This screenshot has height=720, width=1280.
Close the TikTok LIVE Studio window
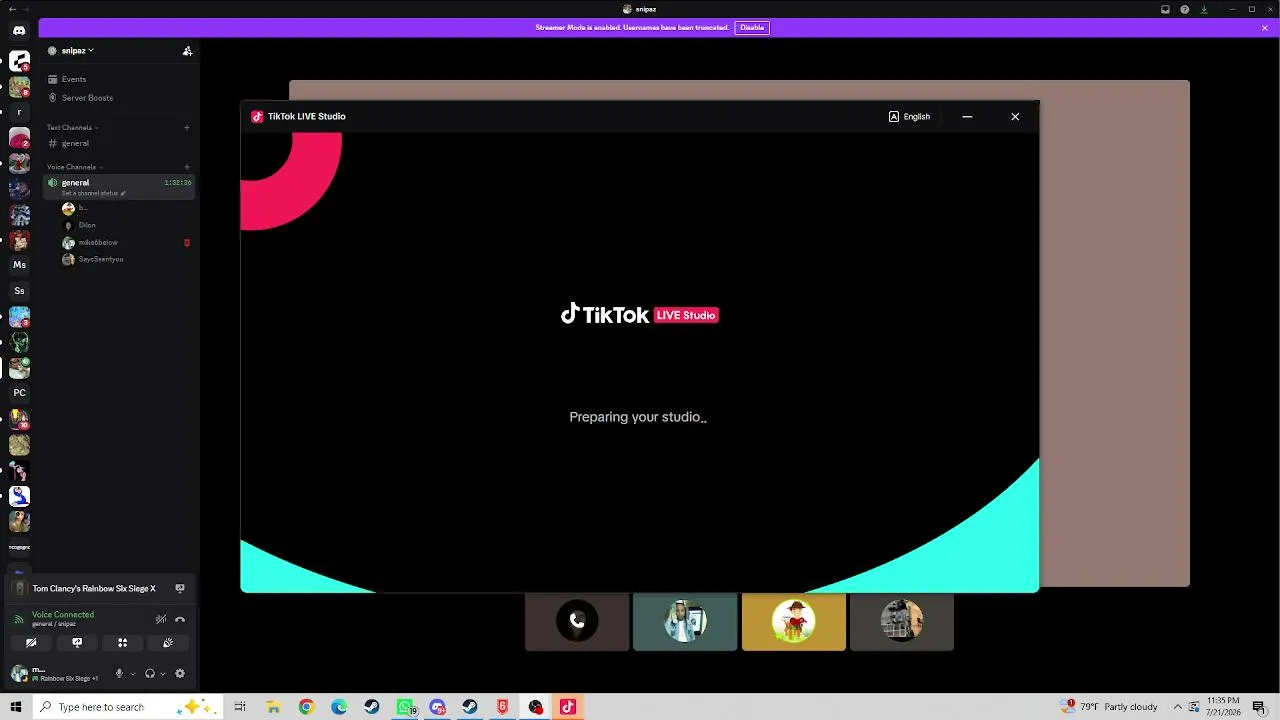1015,117
